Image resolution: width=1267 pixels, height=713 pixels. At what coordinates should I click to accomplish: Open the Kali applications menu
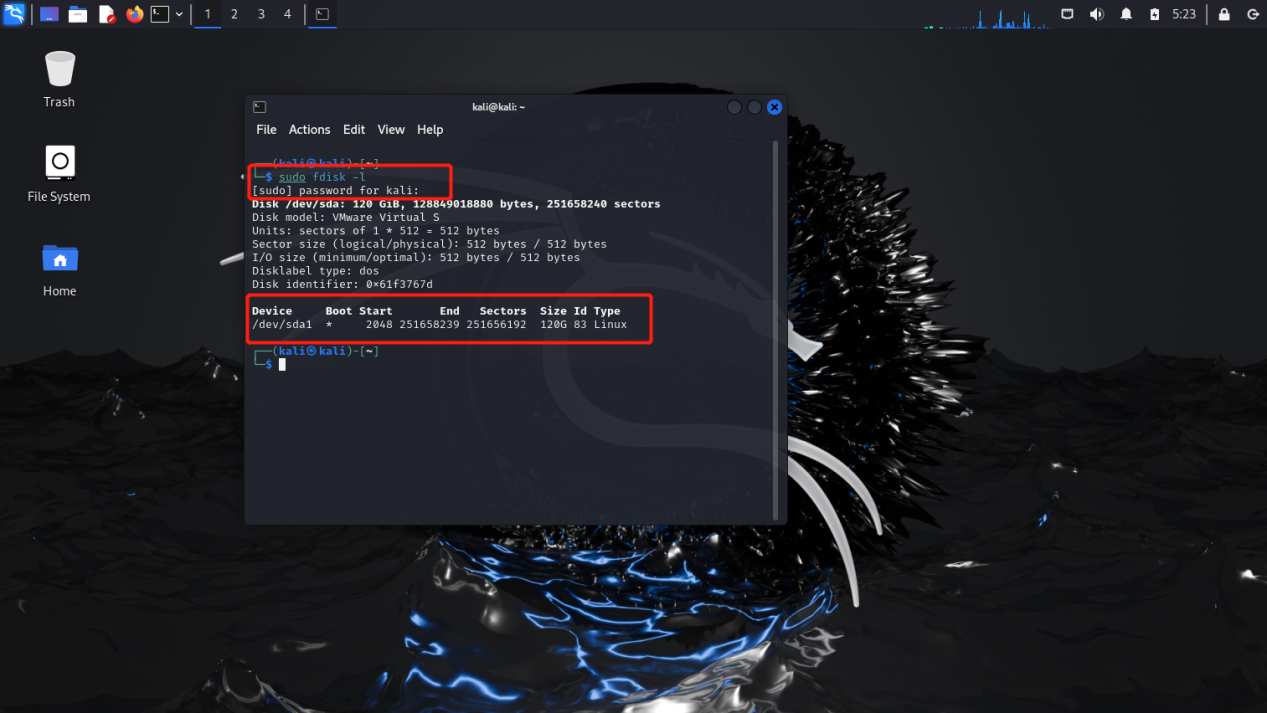[x=14, y=14]
